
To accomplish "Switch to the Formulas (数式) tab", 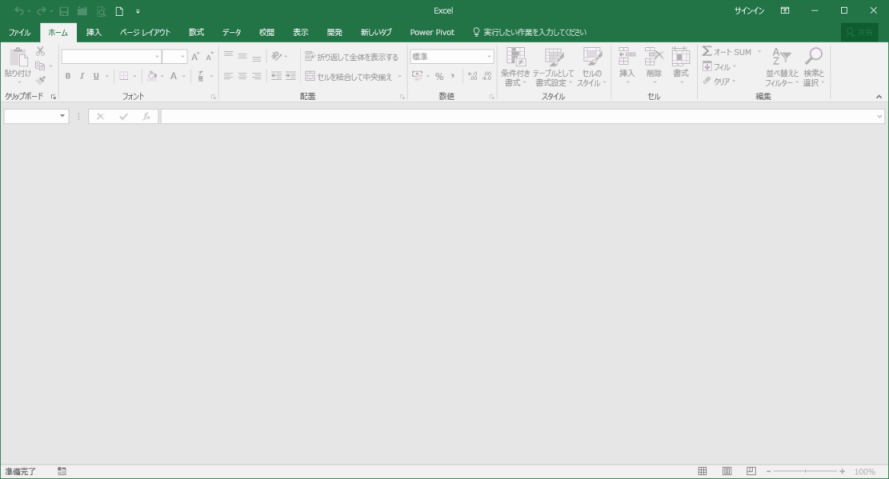I will point(196,32).
